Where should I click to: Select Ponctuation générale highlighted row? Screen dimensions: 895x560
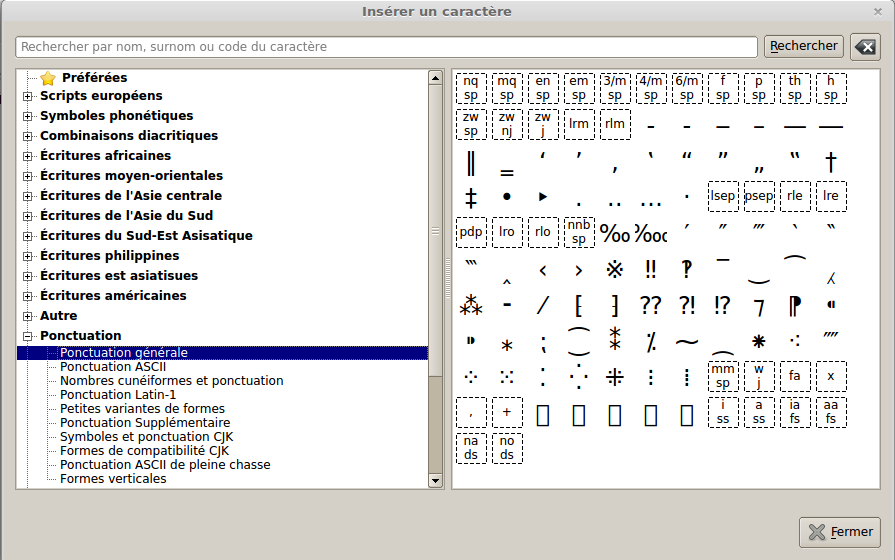click(223, 353)
